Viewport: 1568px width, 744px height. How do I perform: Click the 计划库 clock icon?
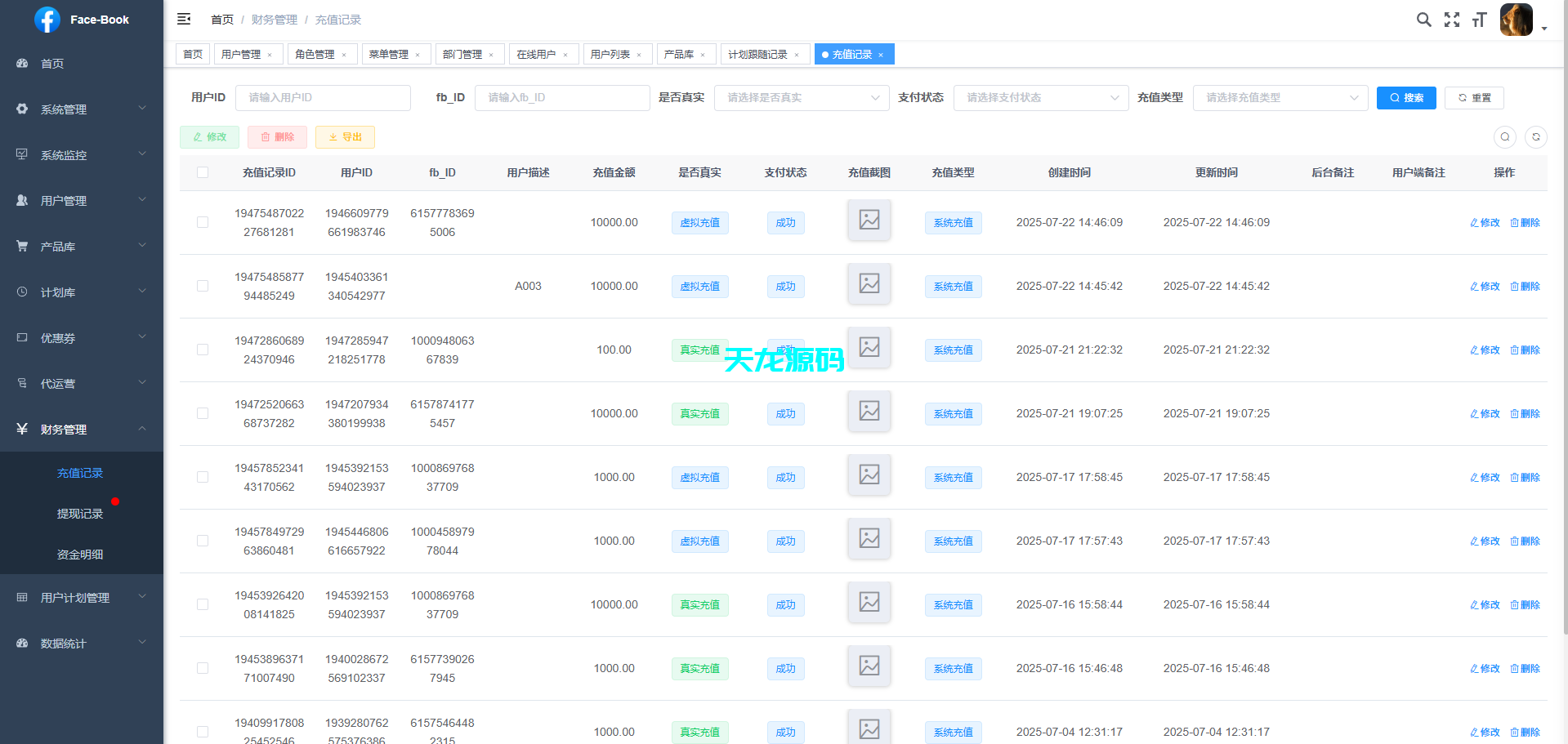tap(22, 292)
